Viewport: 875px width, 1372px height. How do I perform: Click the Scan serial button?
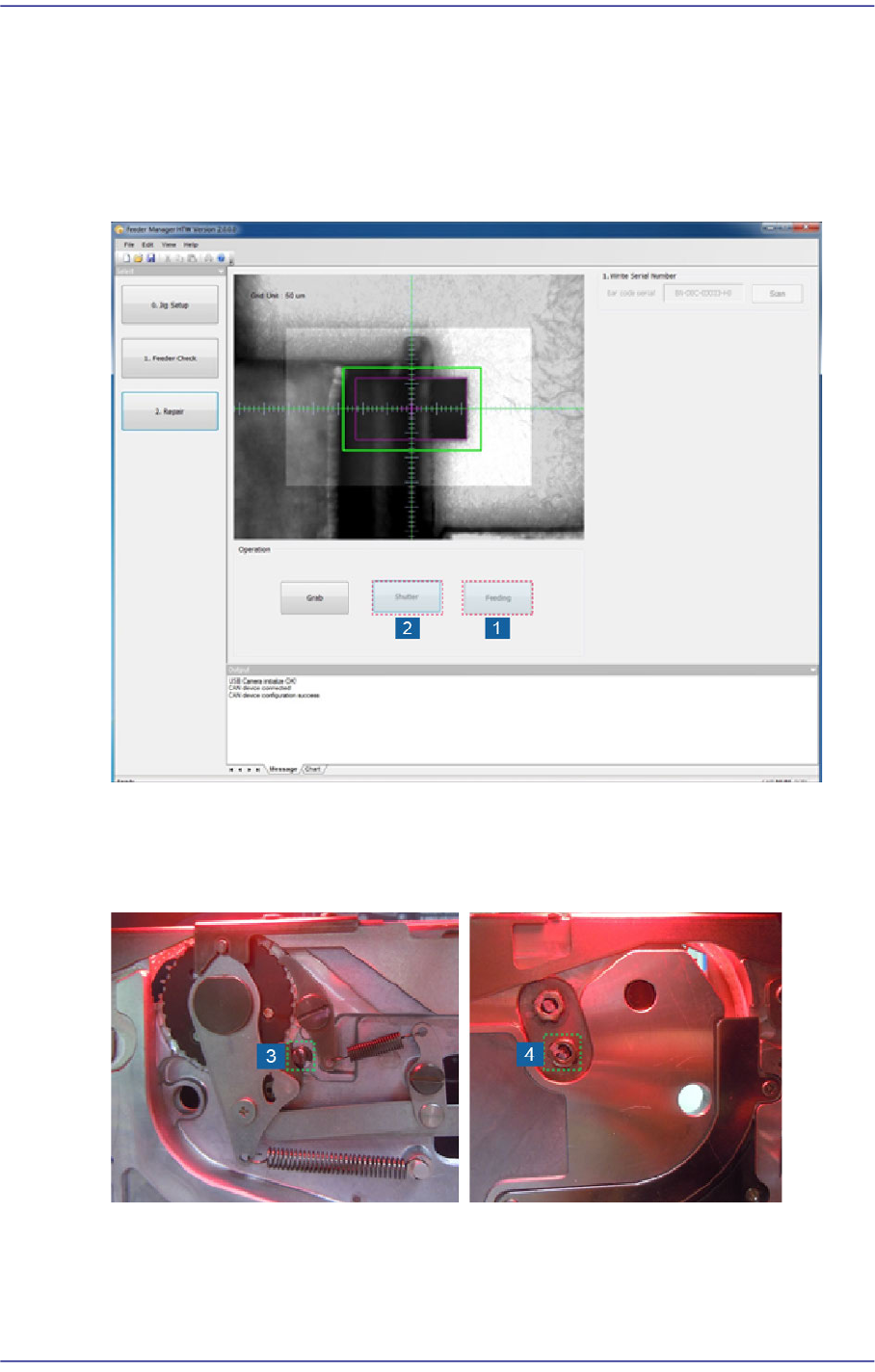(777, 293)
